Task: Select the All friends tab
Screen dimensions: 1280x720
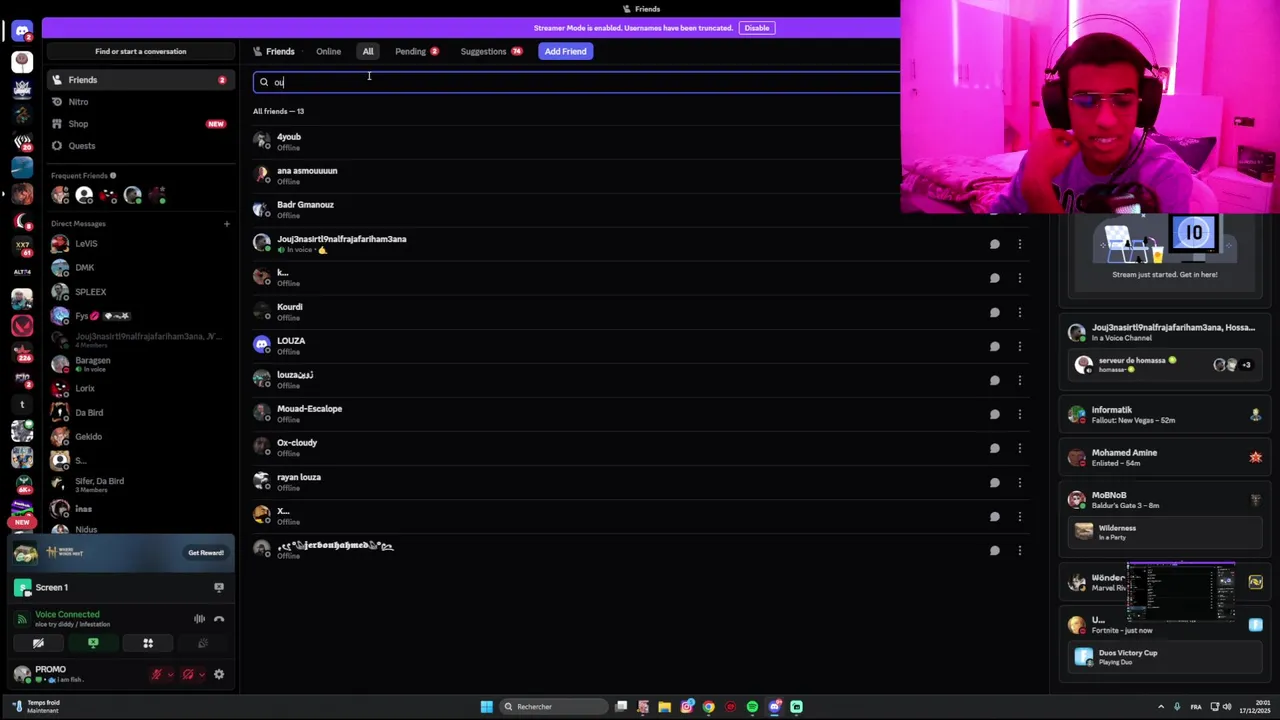Action: click(x=368, y=51)
